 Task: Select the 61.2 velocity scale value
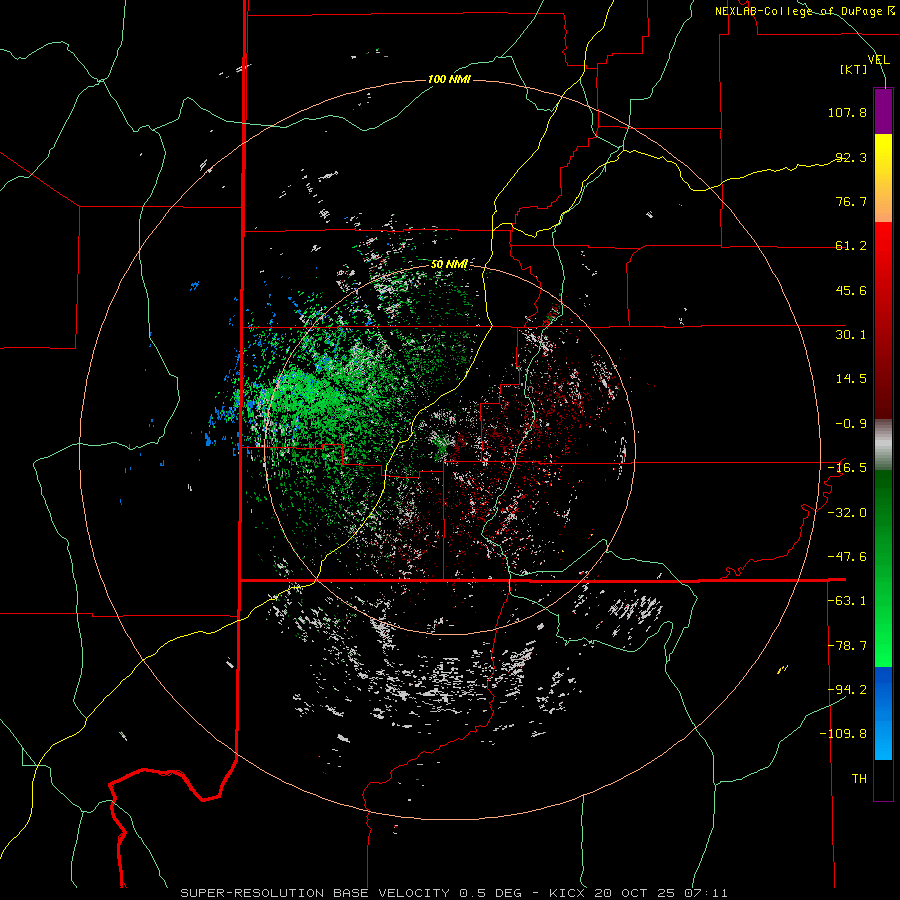851,246
